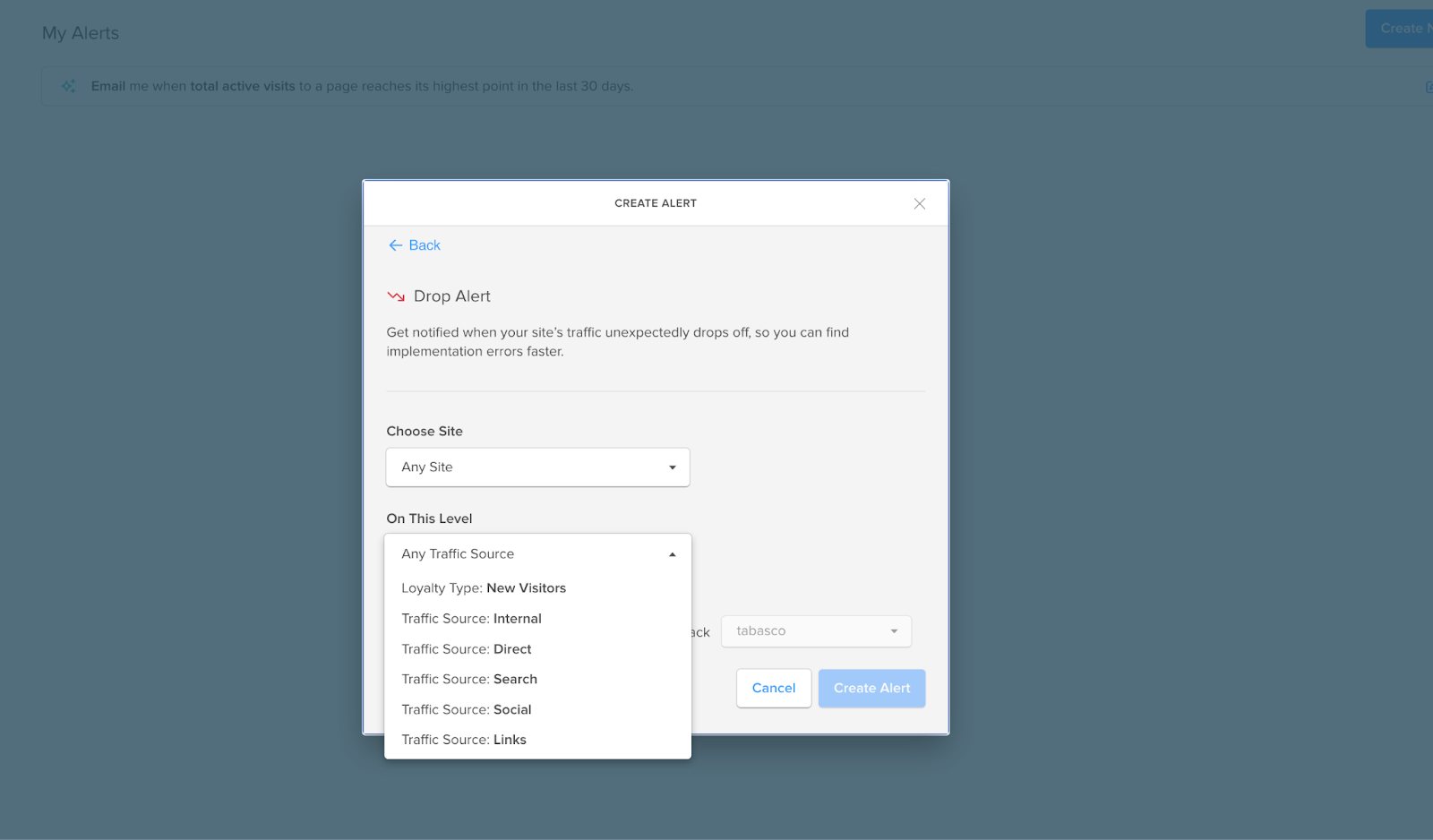This screenshot has height=840, width=1433.
Task: Click the Create Alert button
Action: (871, 688)
